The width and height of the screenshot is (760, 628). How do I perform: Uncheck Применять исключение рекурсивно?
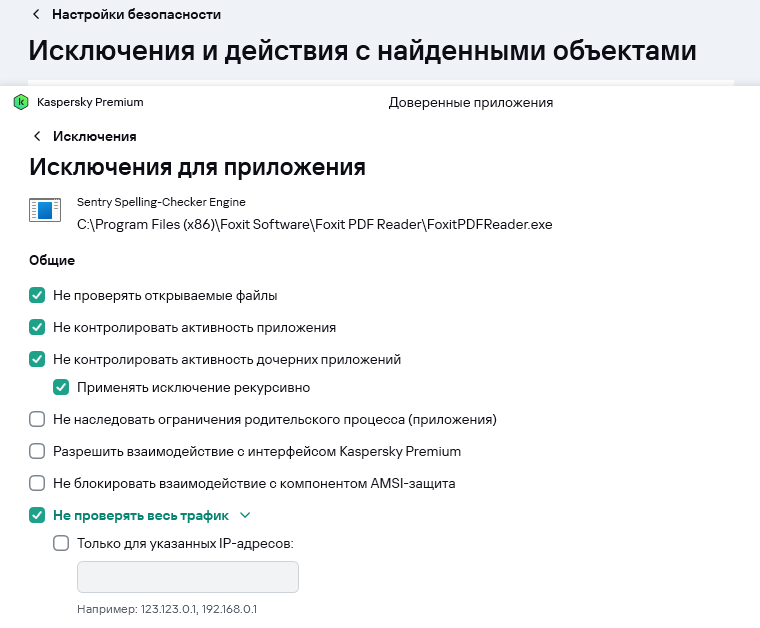point(61,387)
